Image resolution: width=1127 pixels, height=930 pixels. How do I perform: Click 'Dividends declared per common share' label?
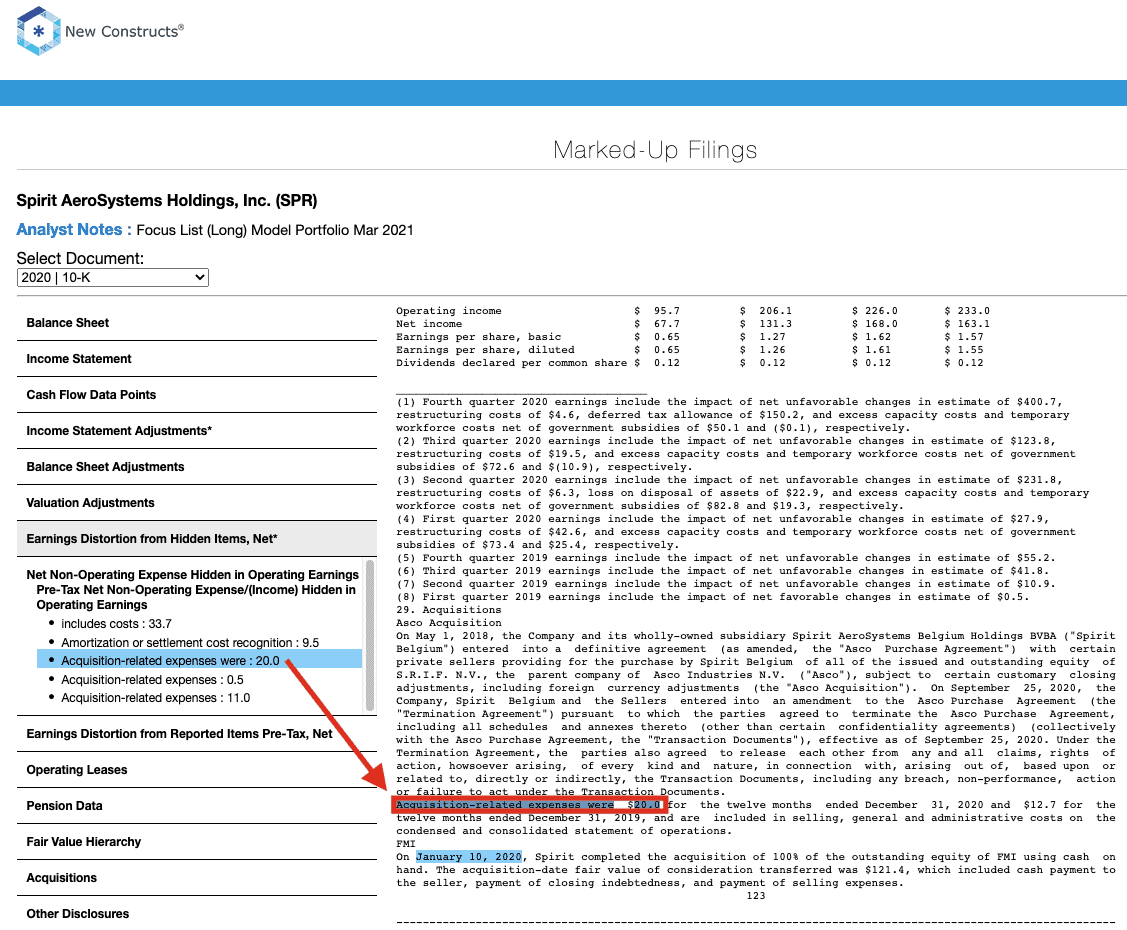tap(511, 362)
